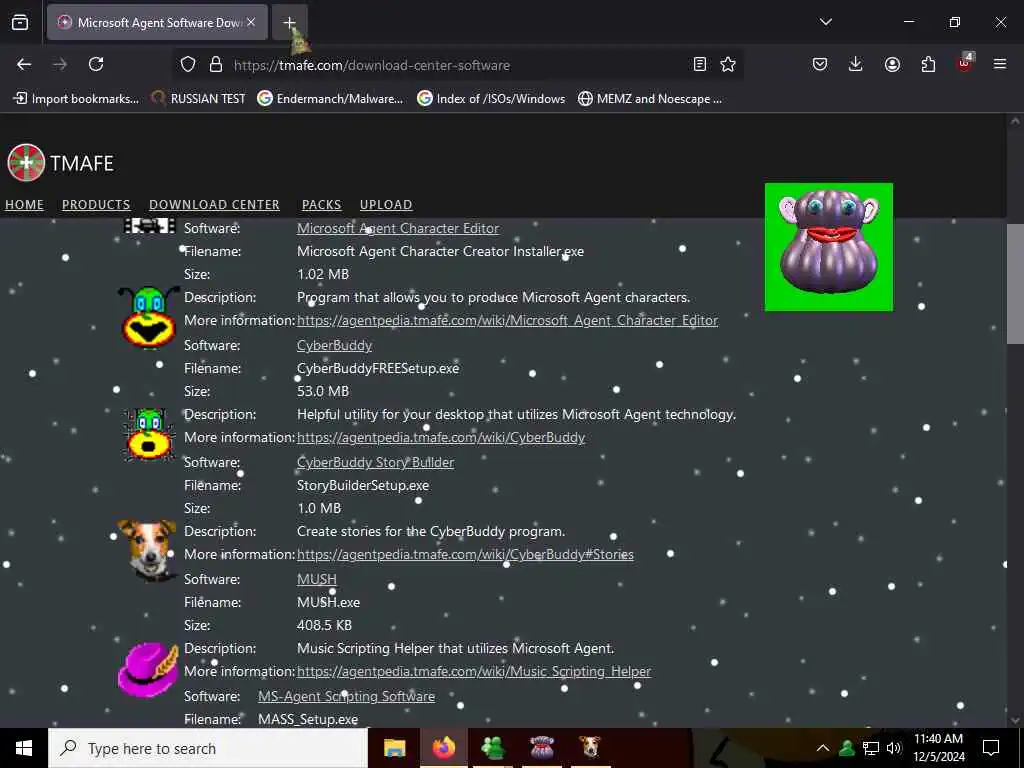Image resolution: width=1024 pixels, height=768 pixels.
Task: Open the agentpedia wiki/CyberBuddy URL
Action: [x=441, y=438]
